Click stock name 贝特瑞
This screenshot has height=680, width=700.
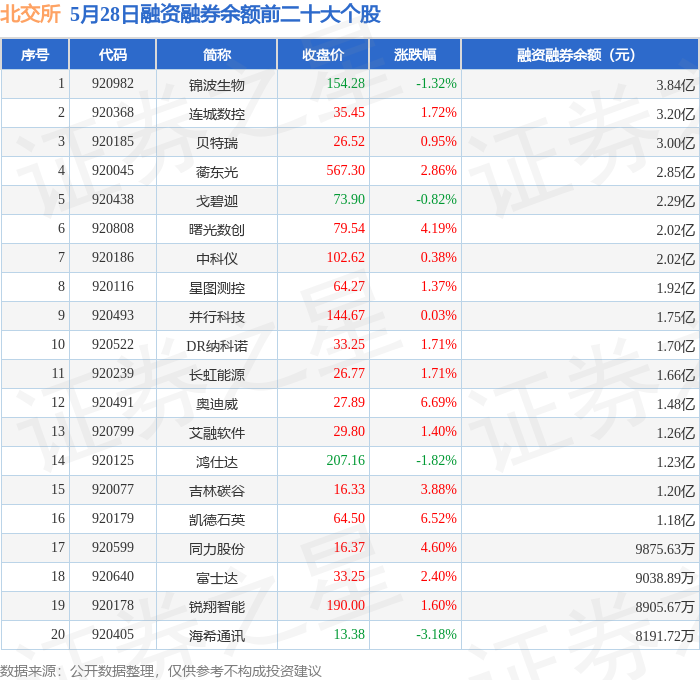tap(217, 143)
